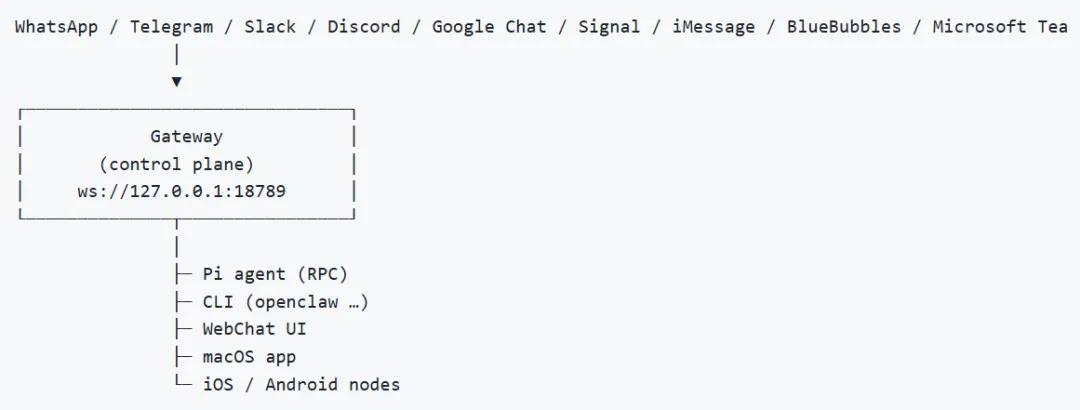Select the (control plane) subtitle text
Viewport: 1080px width, 410px height.
[177, 164]
